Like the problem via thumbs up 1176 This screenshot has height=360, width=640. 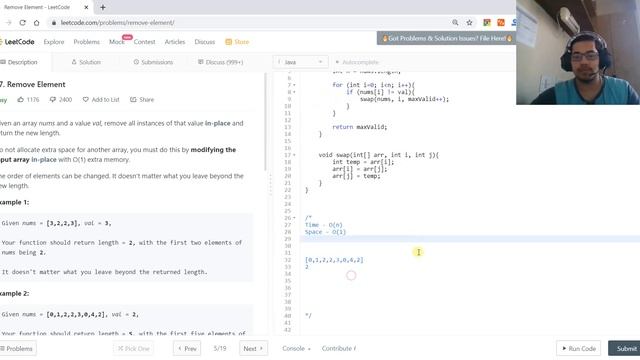pos(28,100)
